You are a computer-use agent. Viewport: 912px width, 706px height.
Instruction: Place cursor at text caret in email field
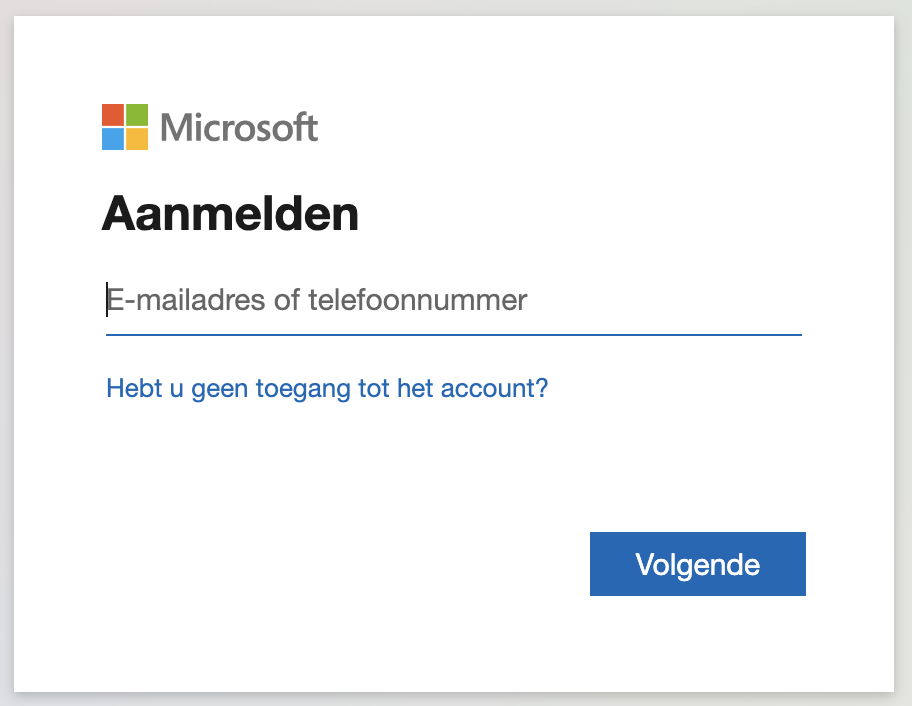[107, 300]
